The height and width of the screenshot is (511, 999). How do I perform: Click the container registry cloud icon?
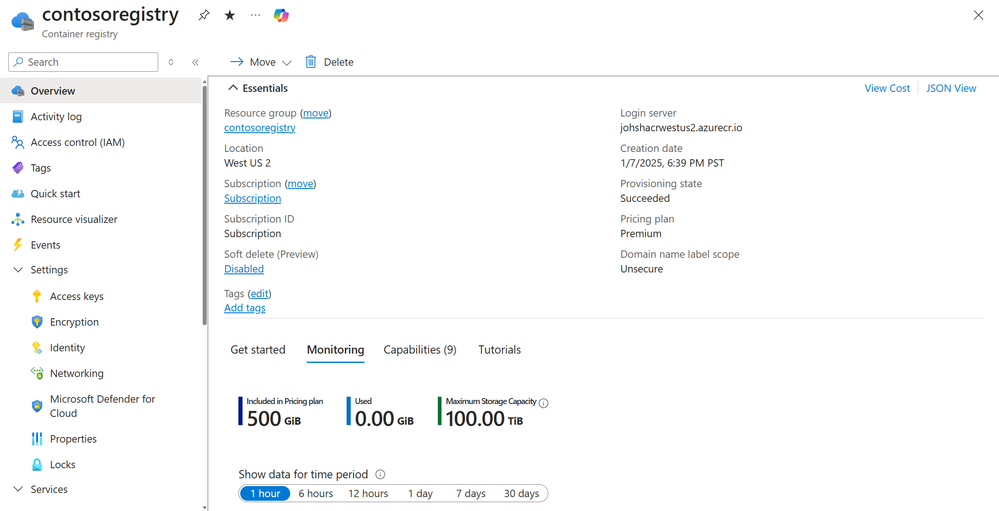[22, 22]
